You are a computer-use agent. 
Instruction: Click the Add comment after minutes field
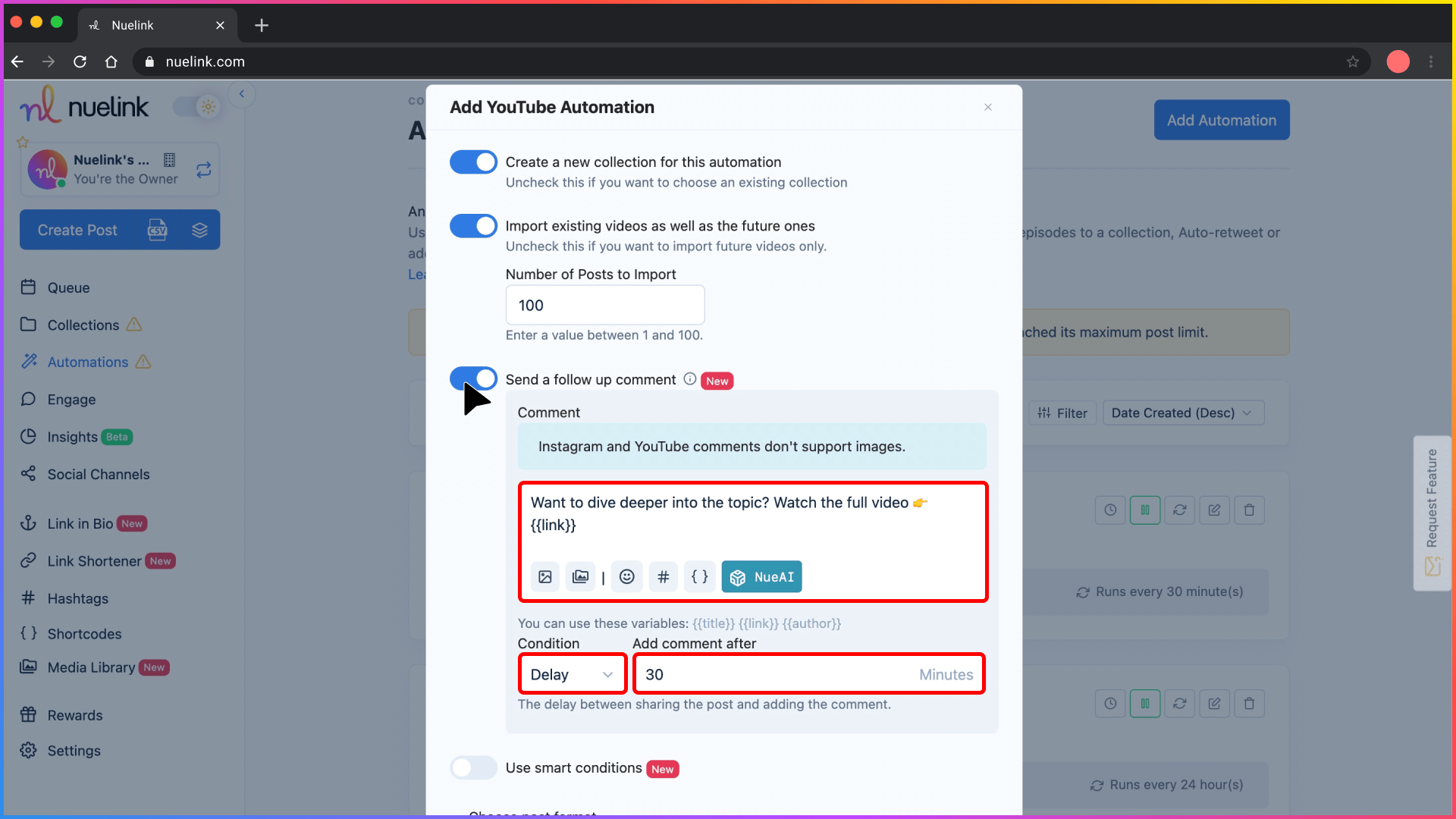click(x=809, y=674)
